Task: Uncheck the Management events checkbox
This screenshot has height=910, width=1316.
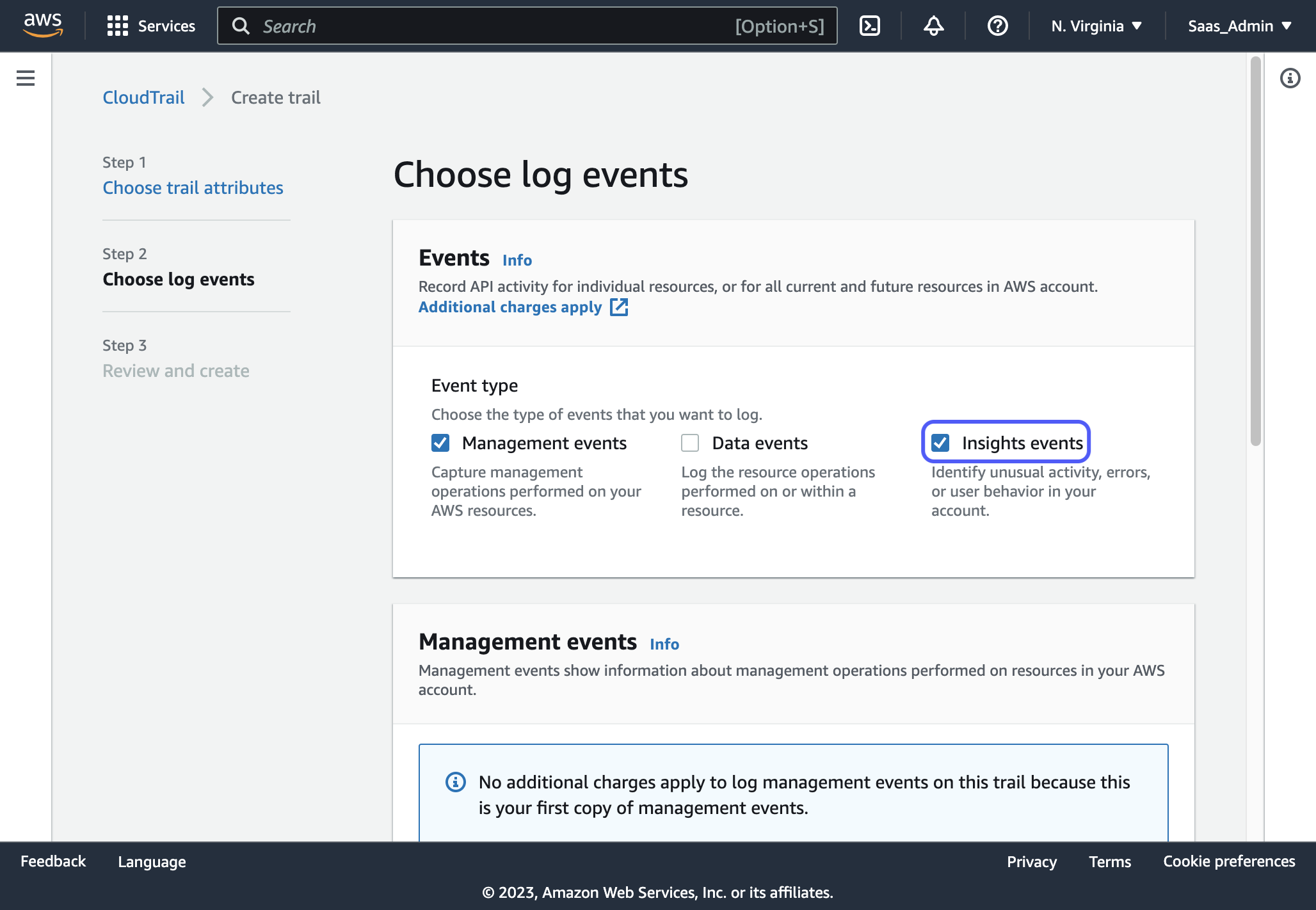Action: point(440,443)
